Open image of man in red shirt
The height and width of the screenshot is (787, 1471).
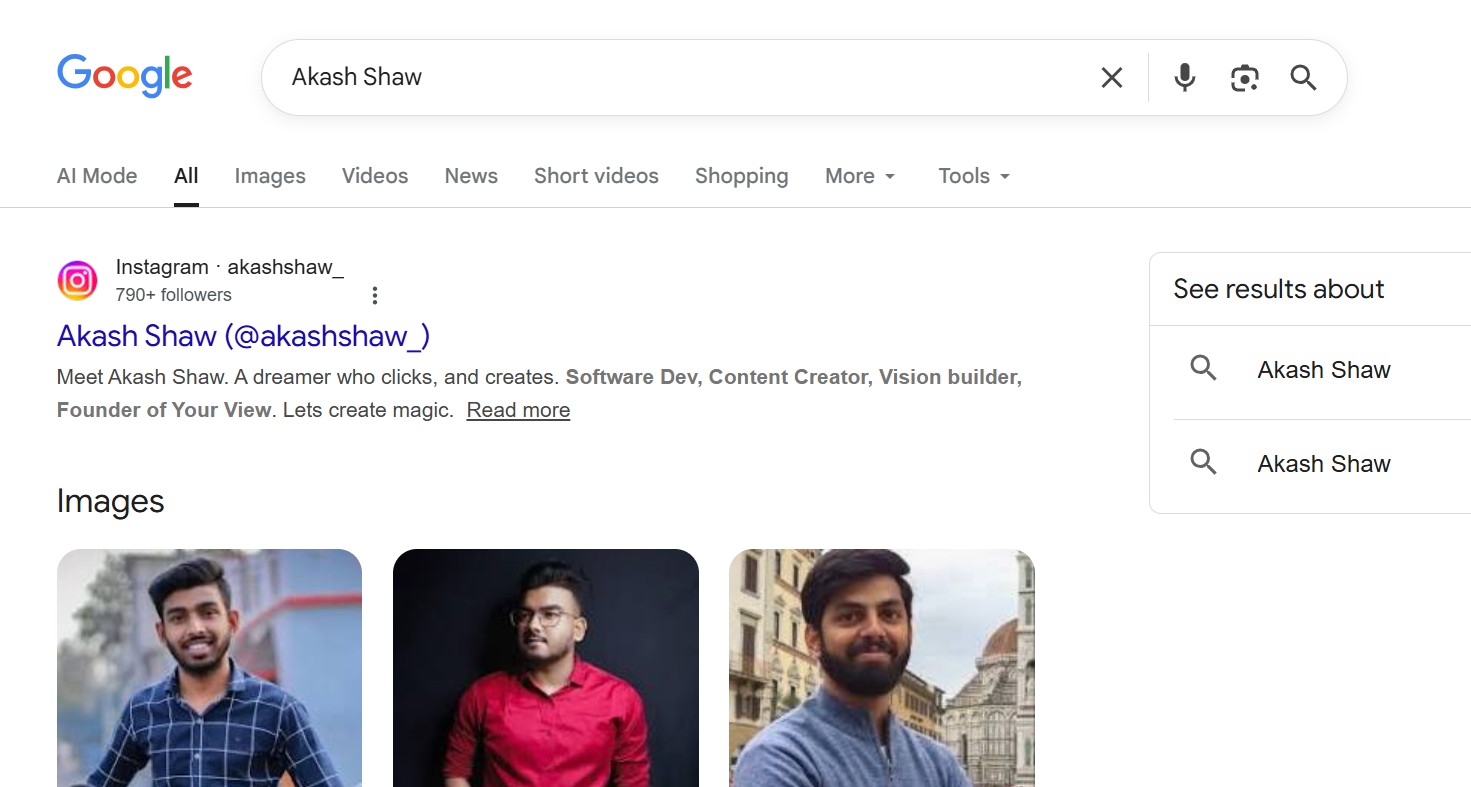tap(546, 667)
